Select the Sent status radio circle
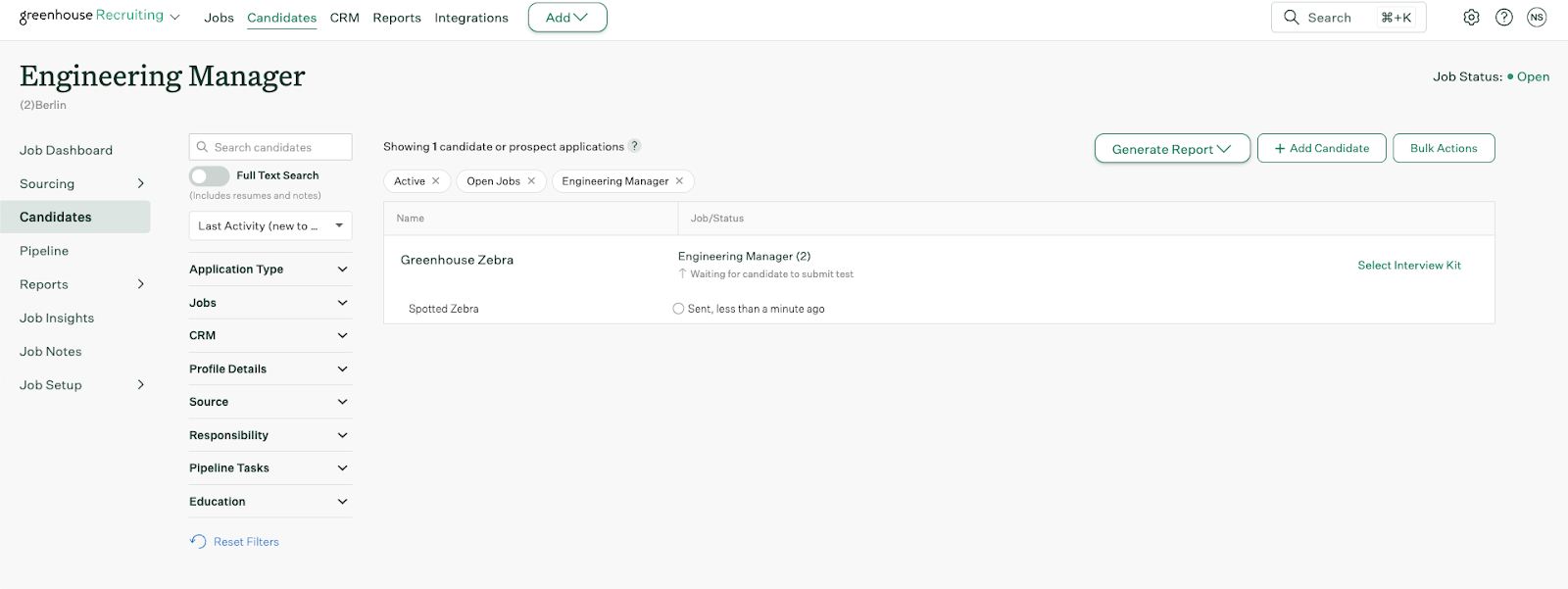Viewport: 1568px width, 589px height. (x=678, y=309)
